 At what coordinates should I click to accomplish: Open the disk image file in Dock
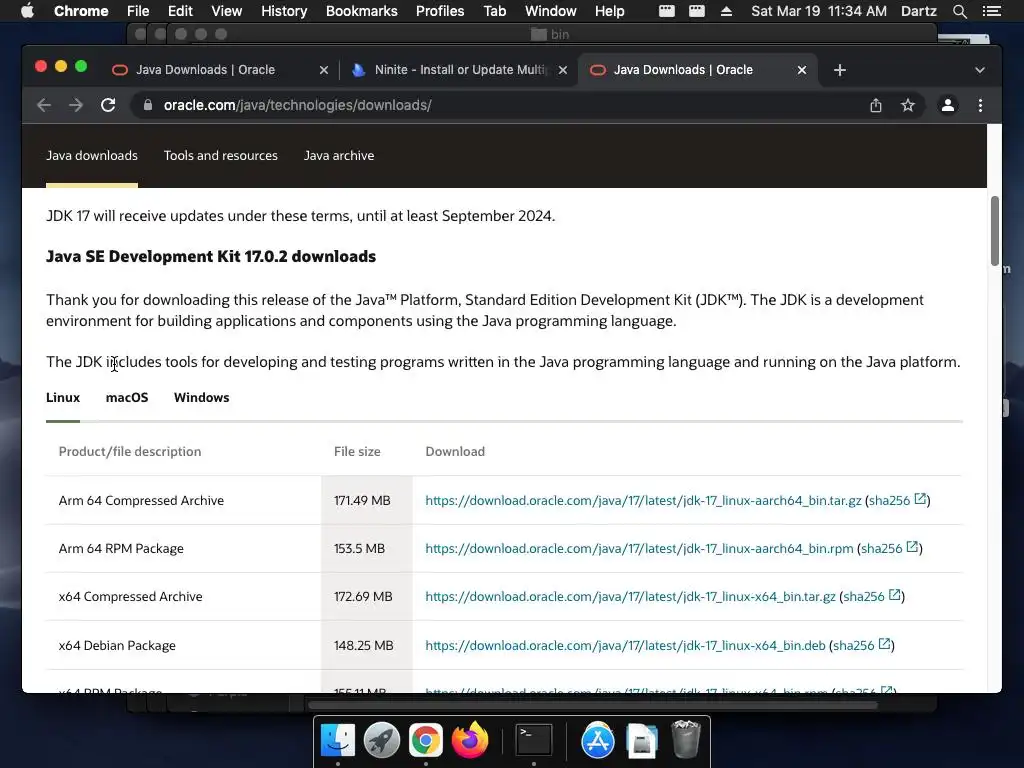click(641, 741)
